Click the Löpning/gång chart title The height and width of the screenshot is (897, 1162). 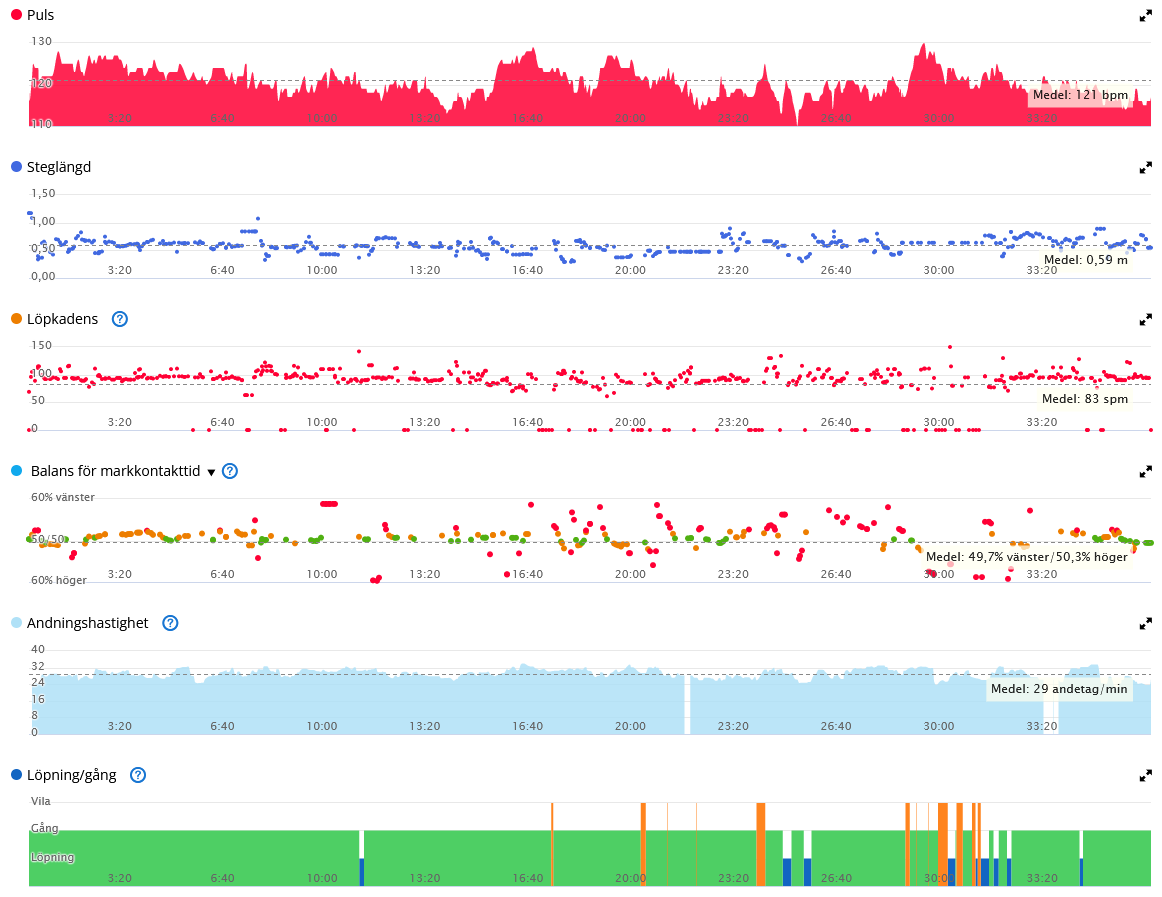click(71, 775)
